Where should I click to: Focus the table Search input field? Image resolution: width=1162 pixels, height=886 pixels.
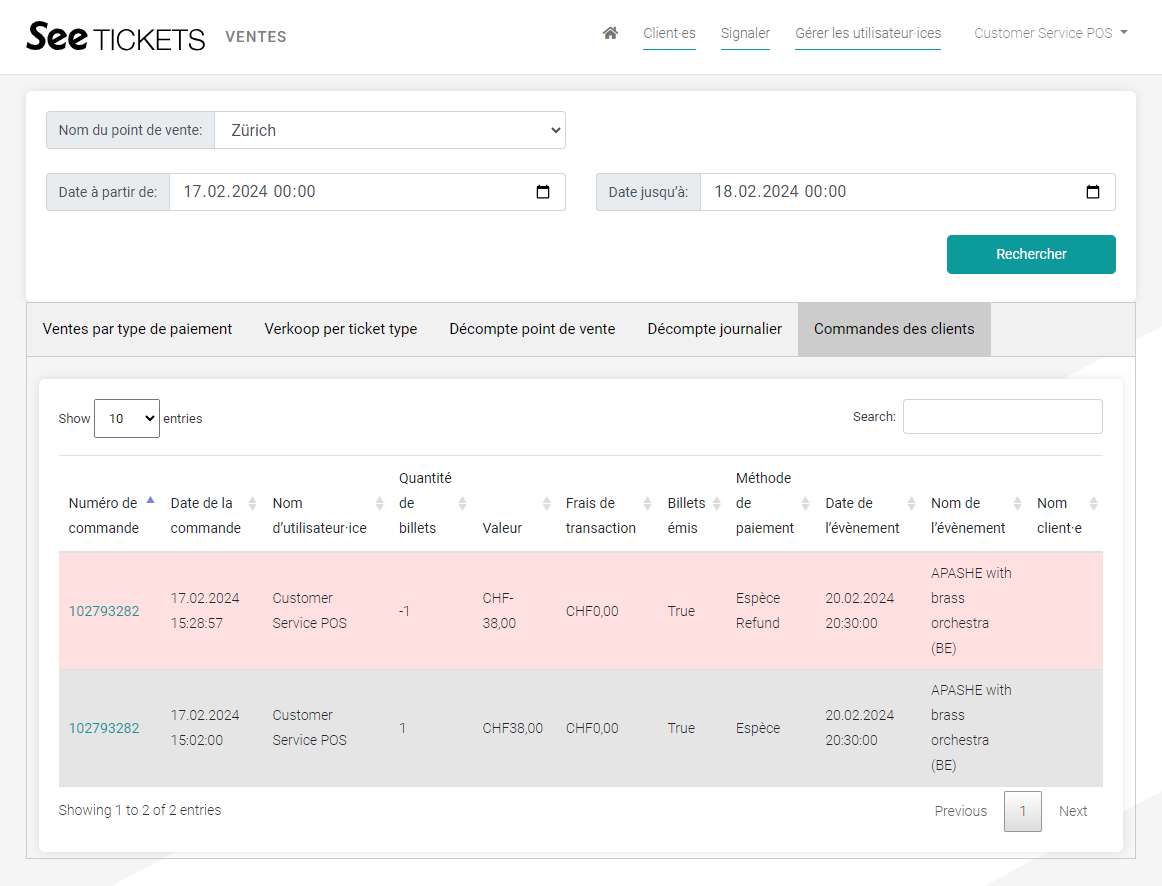pyautogui.click(x=1002, y=417)
